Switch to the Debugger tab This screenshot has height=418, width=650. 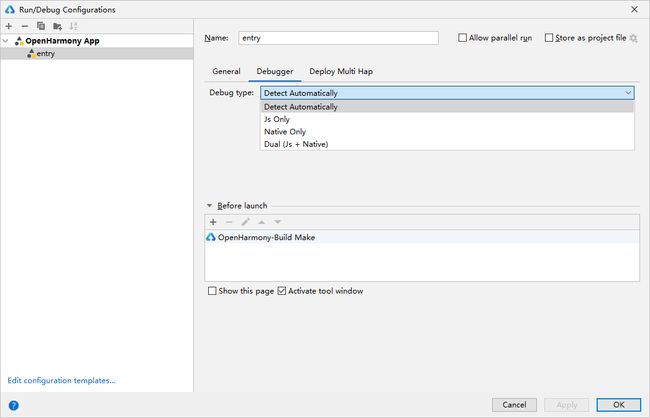pyautogui.click(x=275, y=71)
